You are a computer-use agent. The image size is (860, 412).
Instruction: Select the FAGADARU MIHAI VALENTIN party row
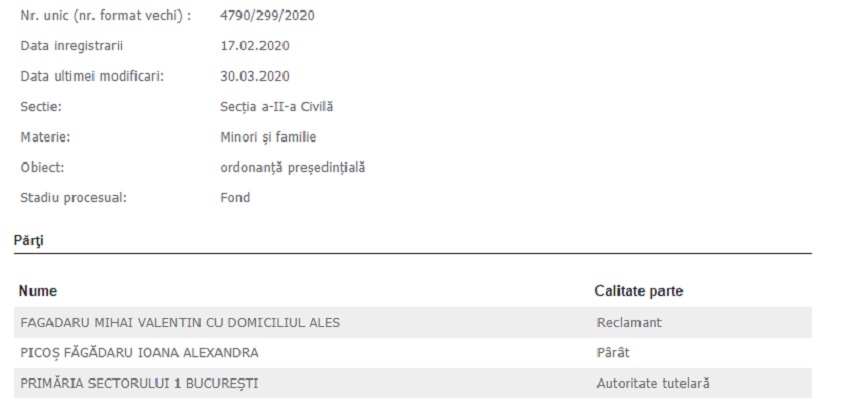pyautogui.click(x=180, y=322)
